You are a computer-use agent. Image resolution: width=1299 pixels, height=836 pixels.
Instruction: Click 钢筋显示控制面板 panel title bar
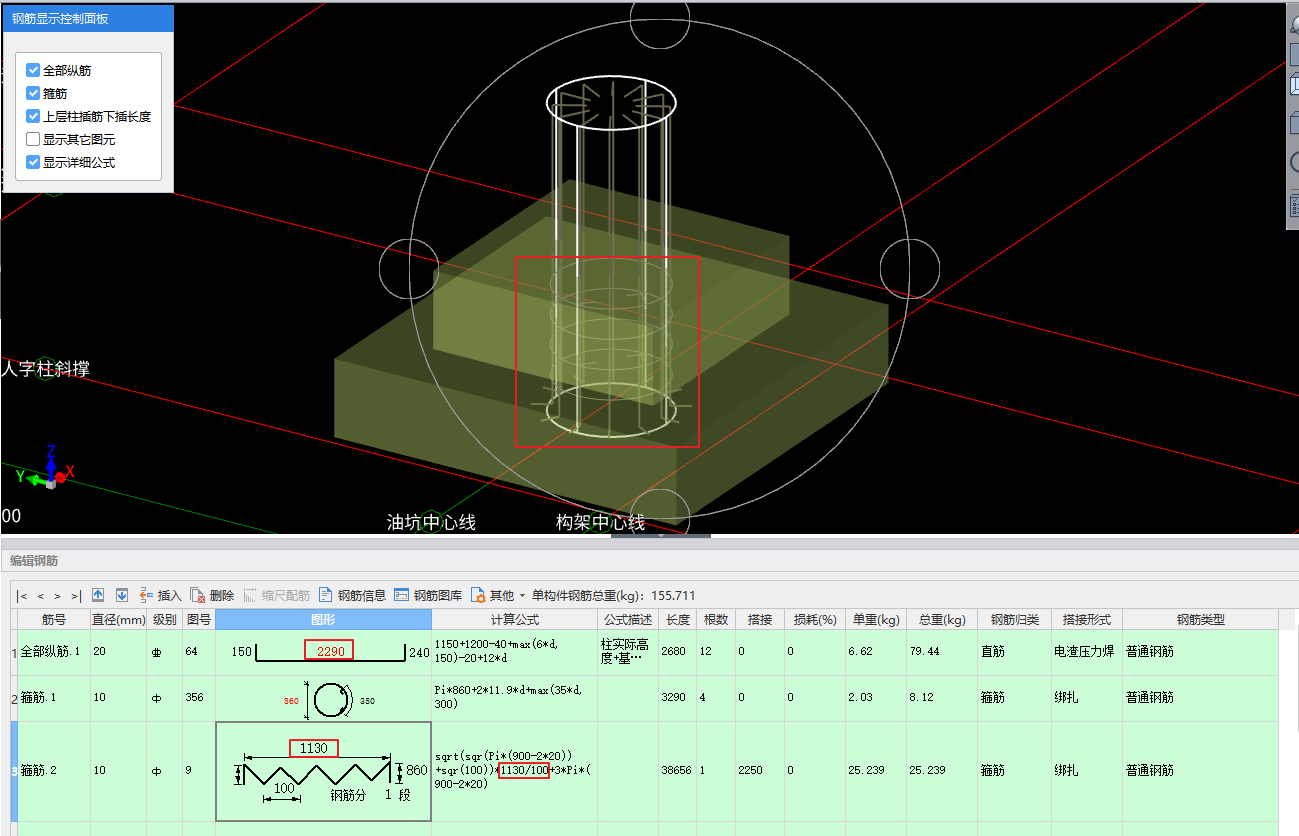[88, 19]
